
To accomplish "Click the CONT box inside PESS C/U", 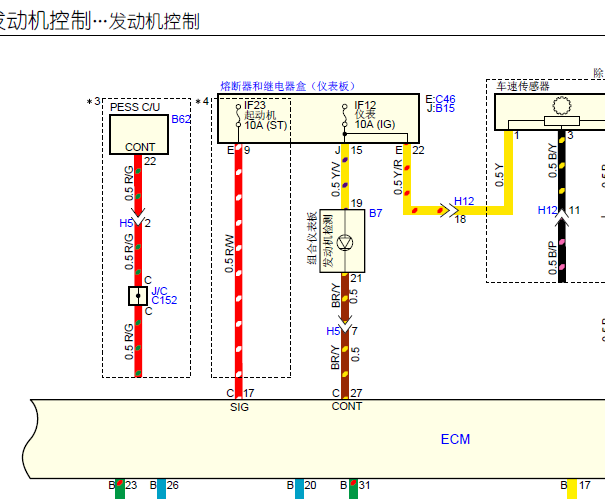I will [x=139, y=135].
